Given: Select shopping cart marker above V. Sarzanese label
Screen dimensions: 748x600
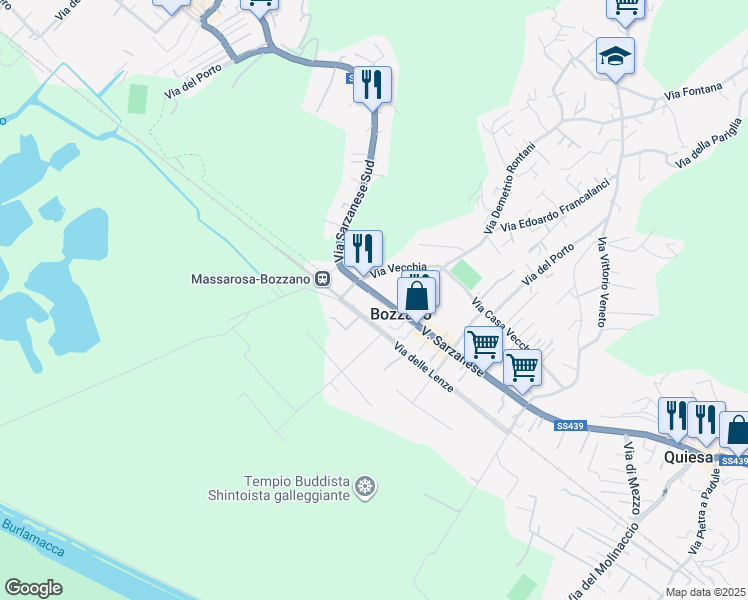Looking at the screenshot, I should [x=483, y=347].
